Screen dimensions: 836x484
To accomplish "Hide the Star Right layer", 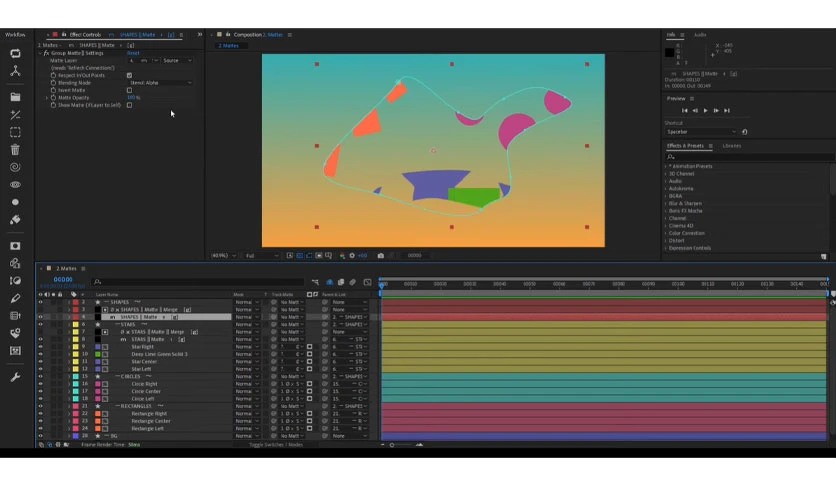I will 41,346.
